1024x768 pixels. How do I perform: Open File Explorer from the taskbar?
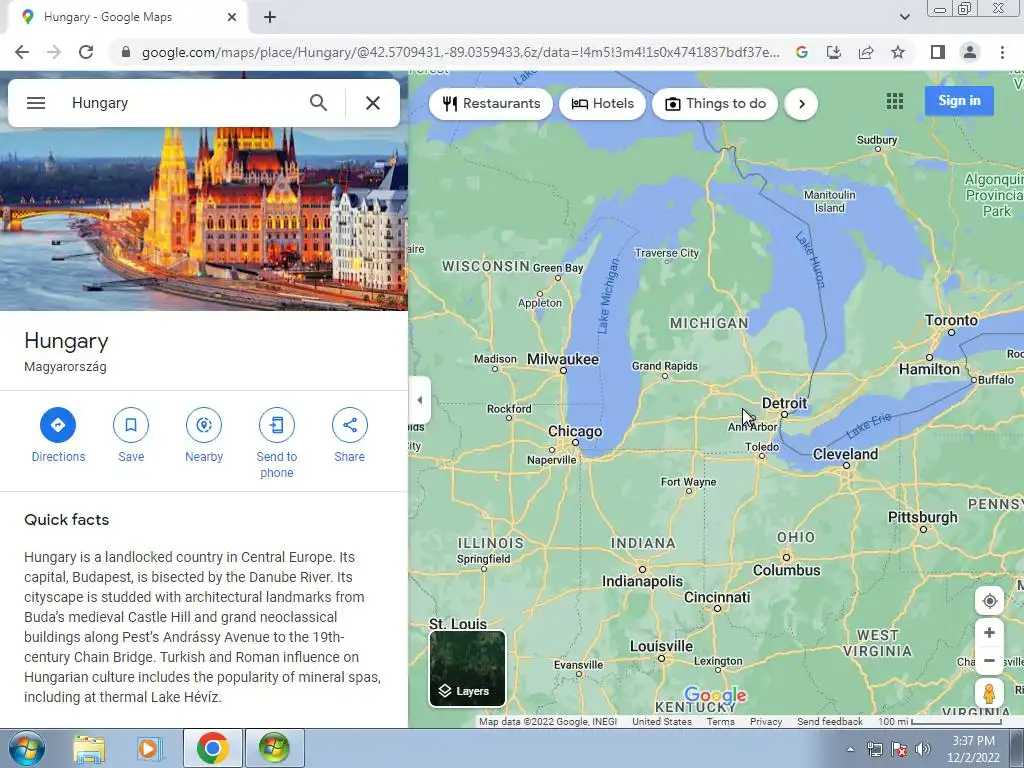pyautogui.click(x=89, y=749)
